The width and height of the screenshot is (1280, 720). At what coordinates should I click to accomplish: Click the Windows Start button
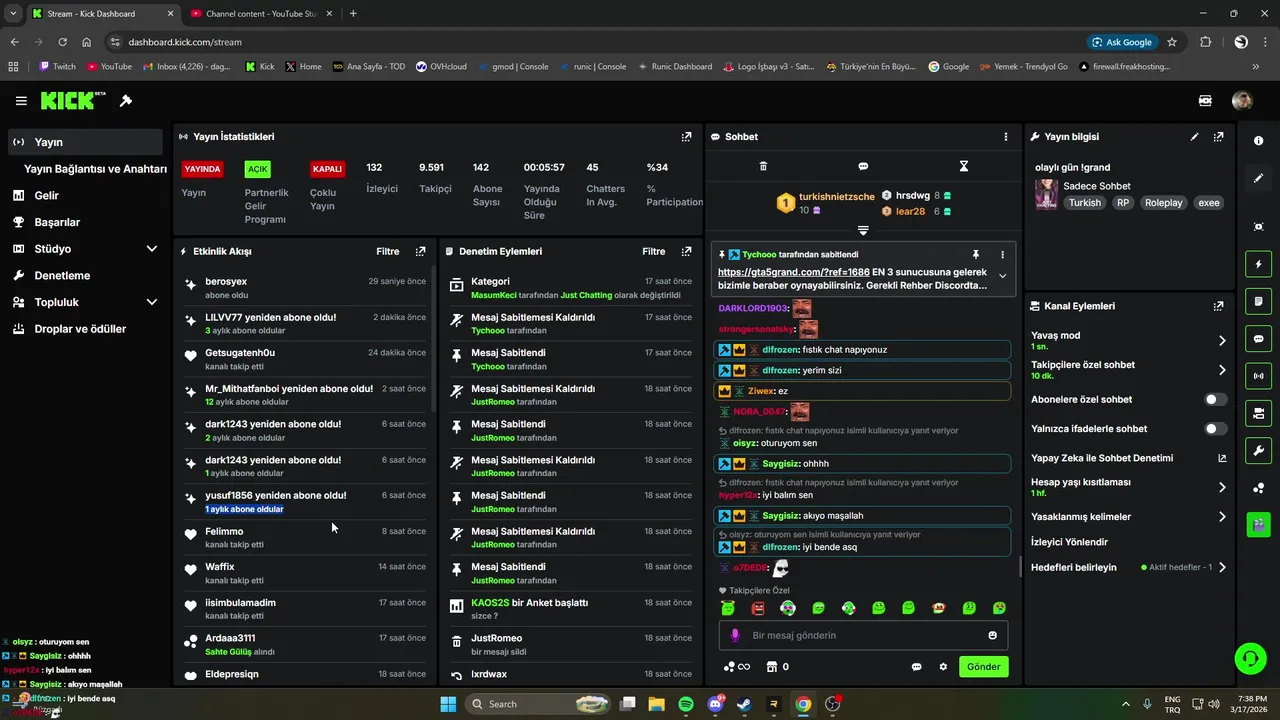(448, 704)
